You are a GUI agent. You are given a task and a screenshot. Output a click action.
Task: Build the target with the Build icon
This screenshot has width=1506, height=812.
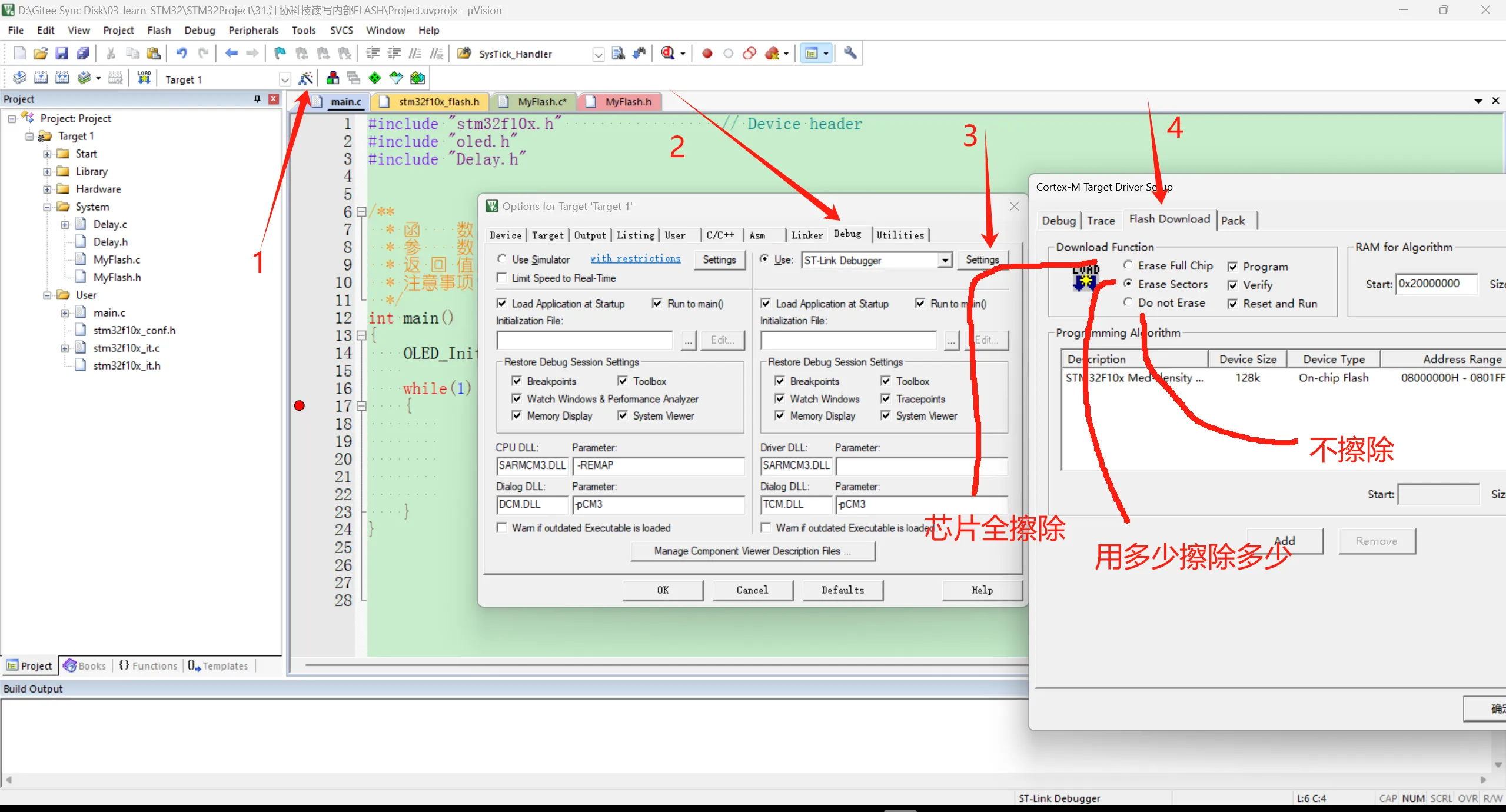pos(41,78)
